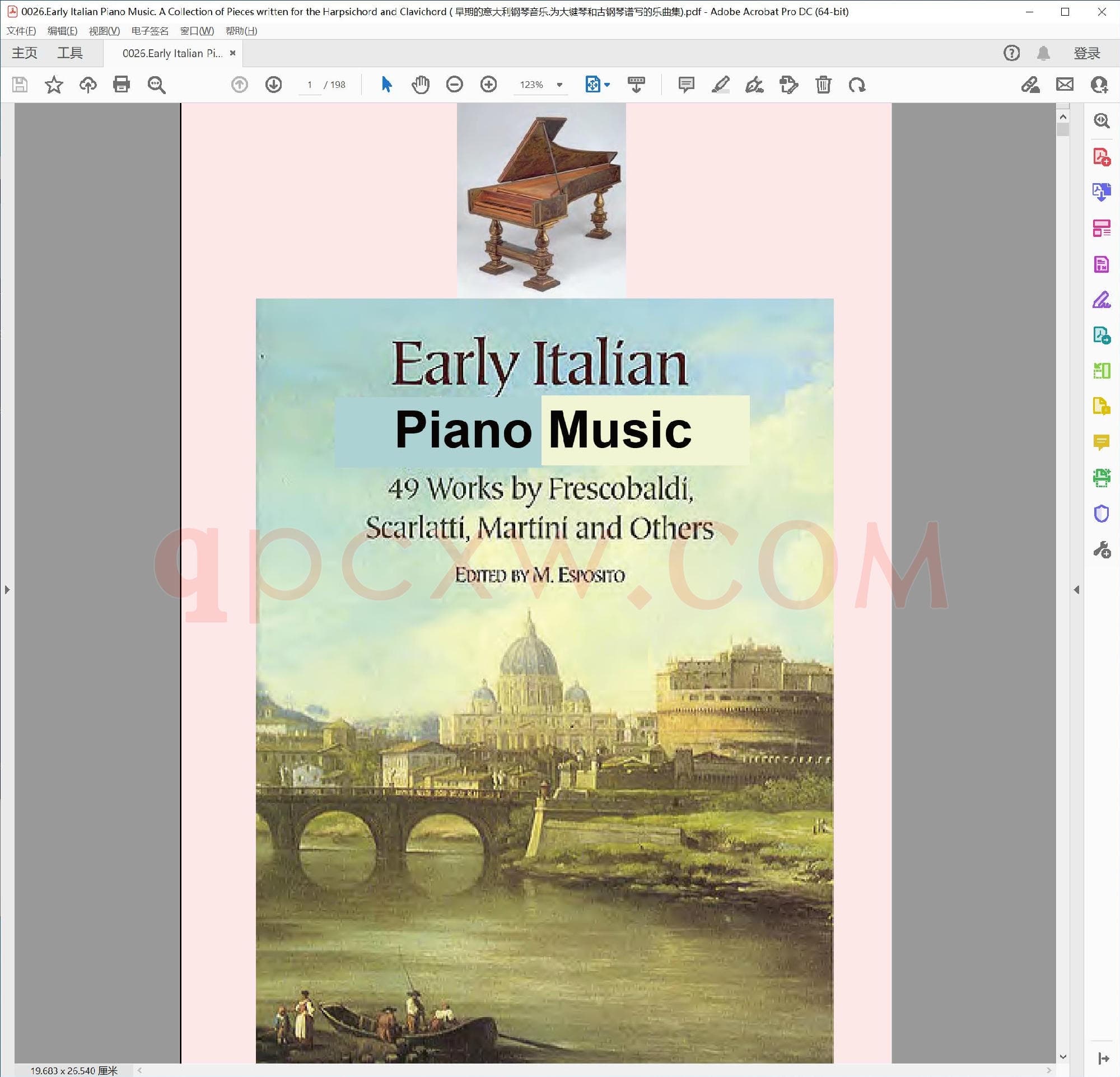Viewport: 1120px width, 1077px height.
Task: Open the 视图(V) menu
Action: click(104, 31)
